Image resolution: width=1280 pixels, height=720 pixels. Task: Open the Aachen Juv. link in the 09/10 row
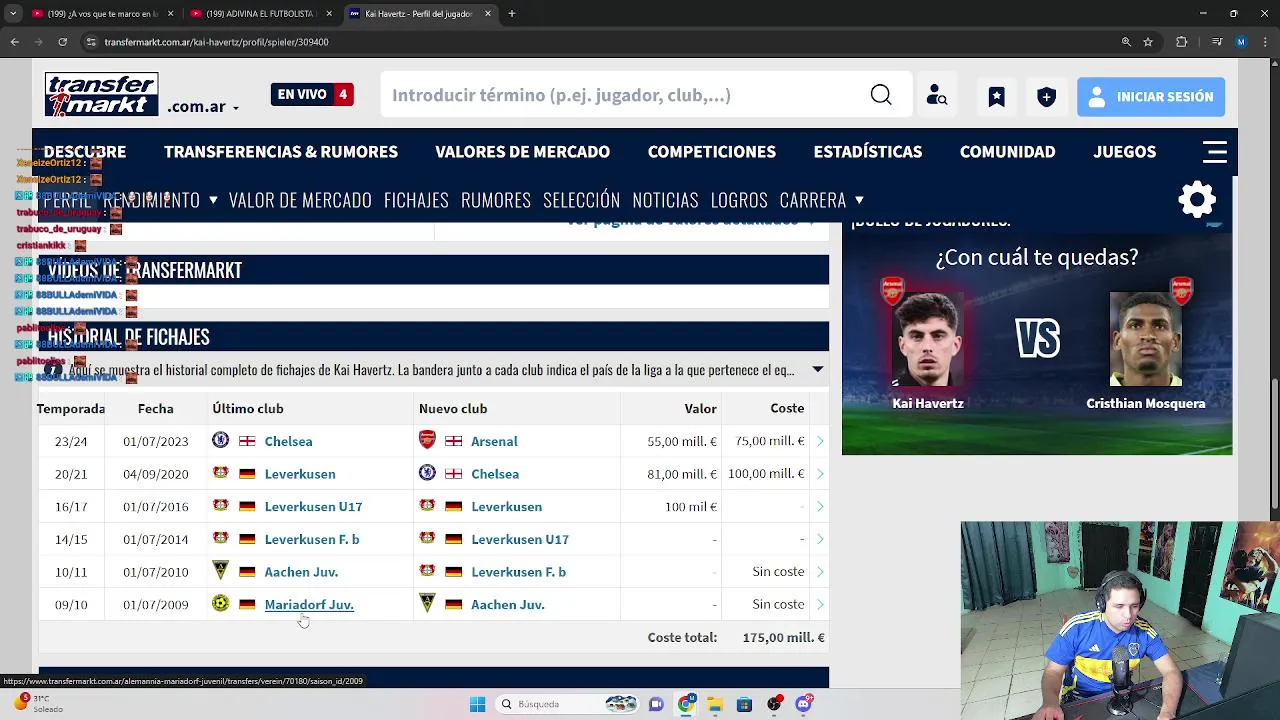(507, 604)
